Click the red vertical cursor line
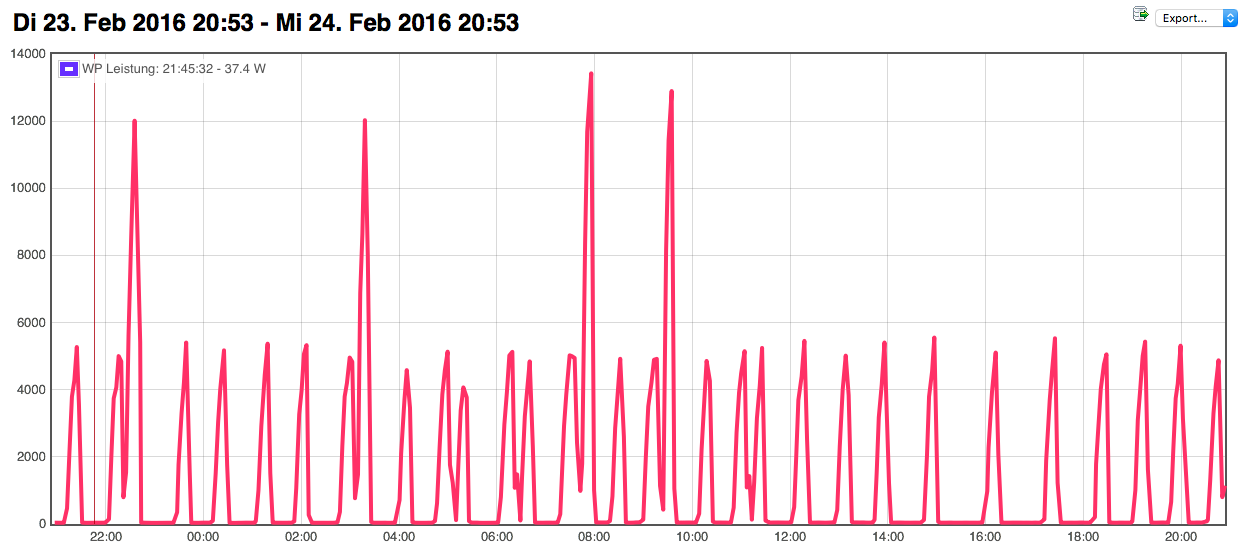 click(x=94, y=288)
